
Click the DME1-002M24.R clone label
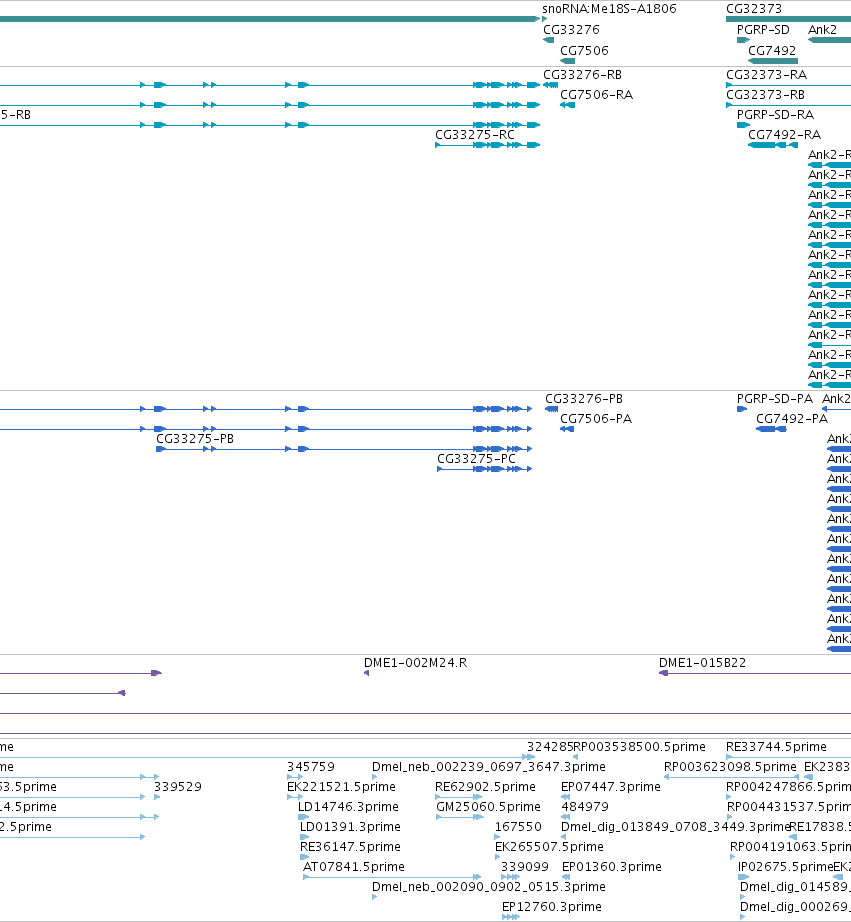click(x=415, y=663)
